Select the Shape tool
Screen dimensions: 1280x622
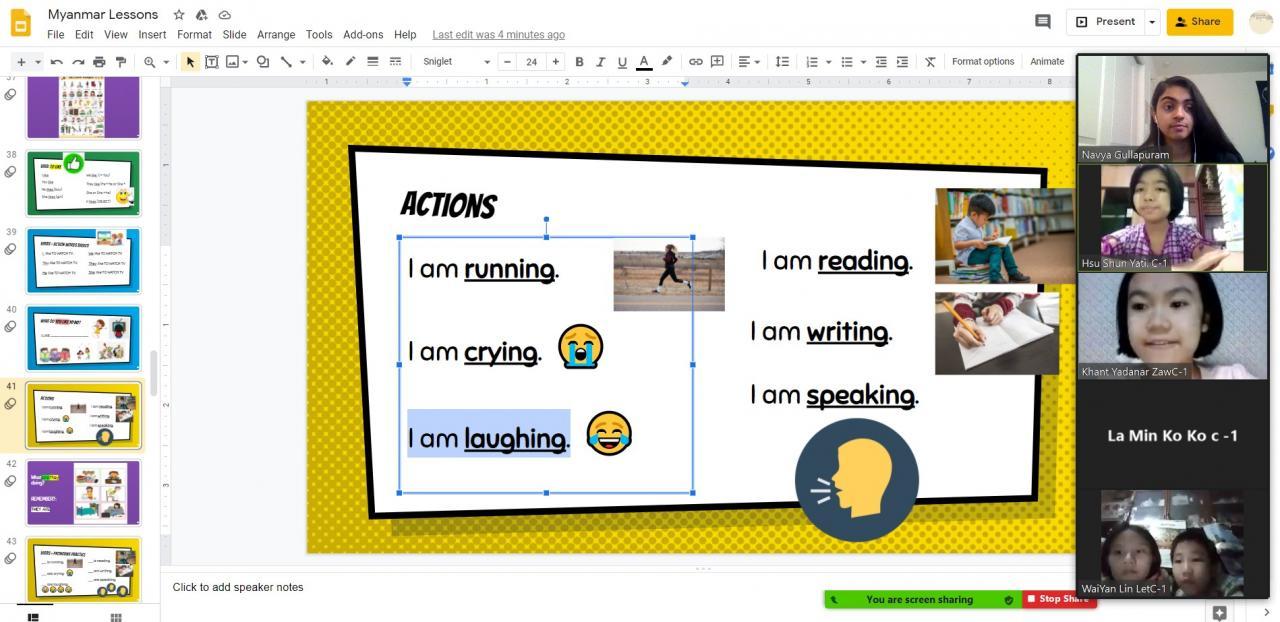(263, 62)
